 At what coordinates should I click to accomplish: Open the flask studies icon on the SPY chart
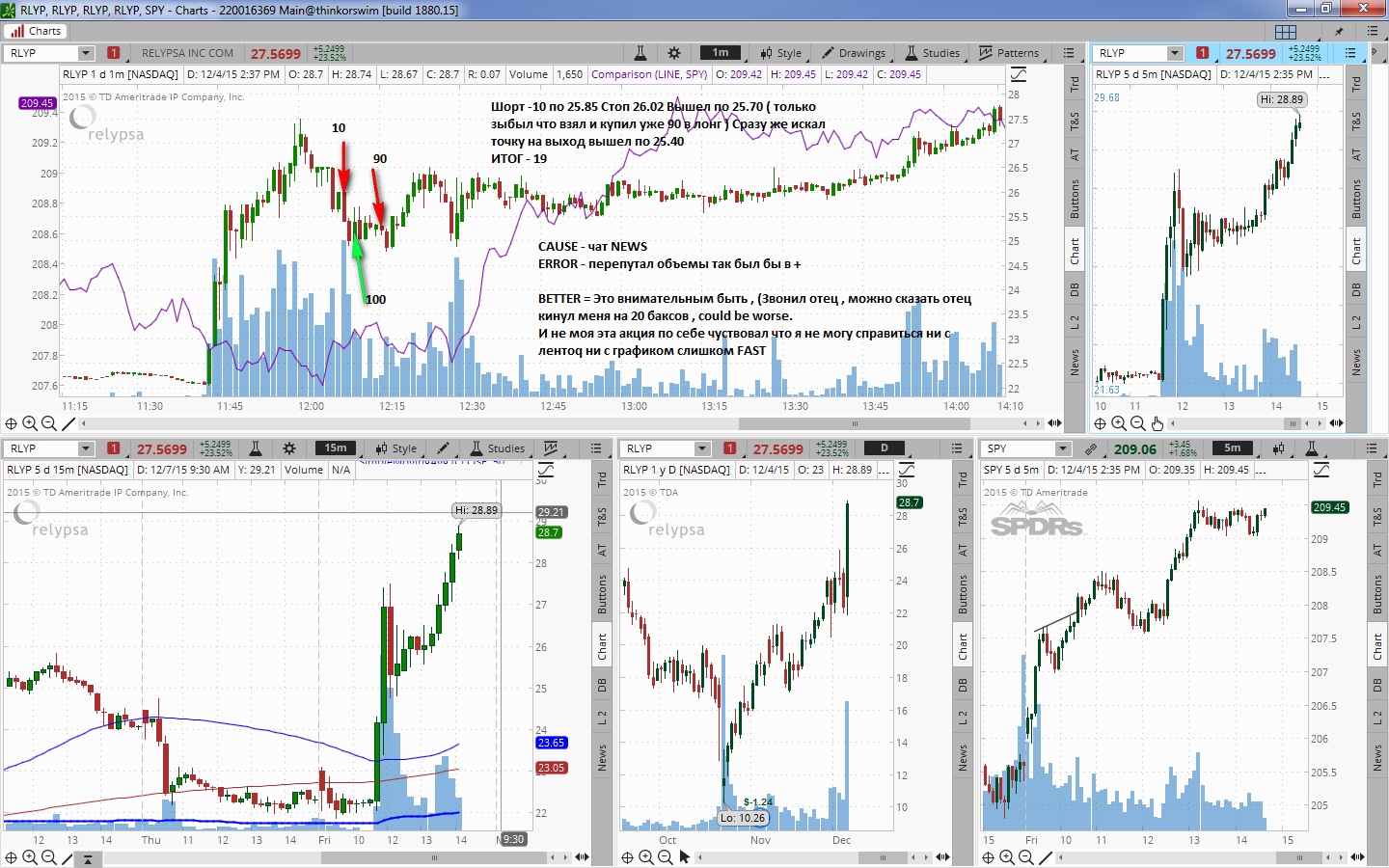click(x=1312, y=448)
